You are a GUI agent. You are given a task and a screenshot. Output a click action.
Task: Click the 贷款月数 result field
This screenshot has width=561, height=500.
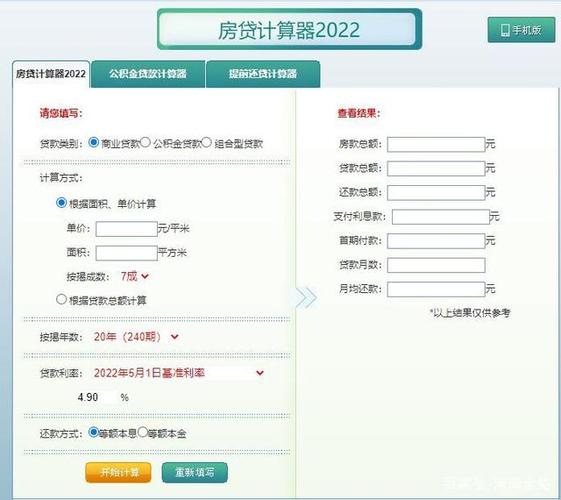tap(436, 265)
